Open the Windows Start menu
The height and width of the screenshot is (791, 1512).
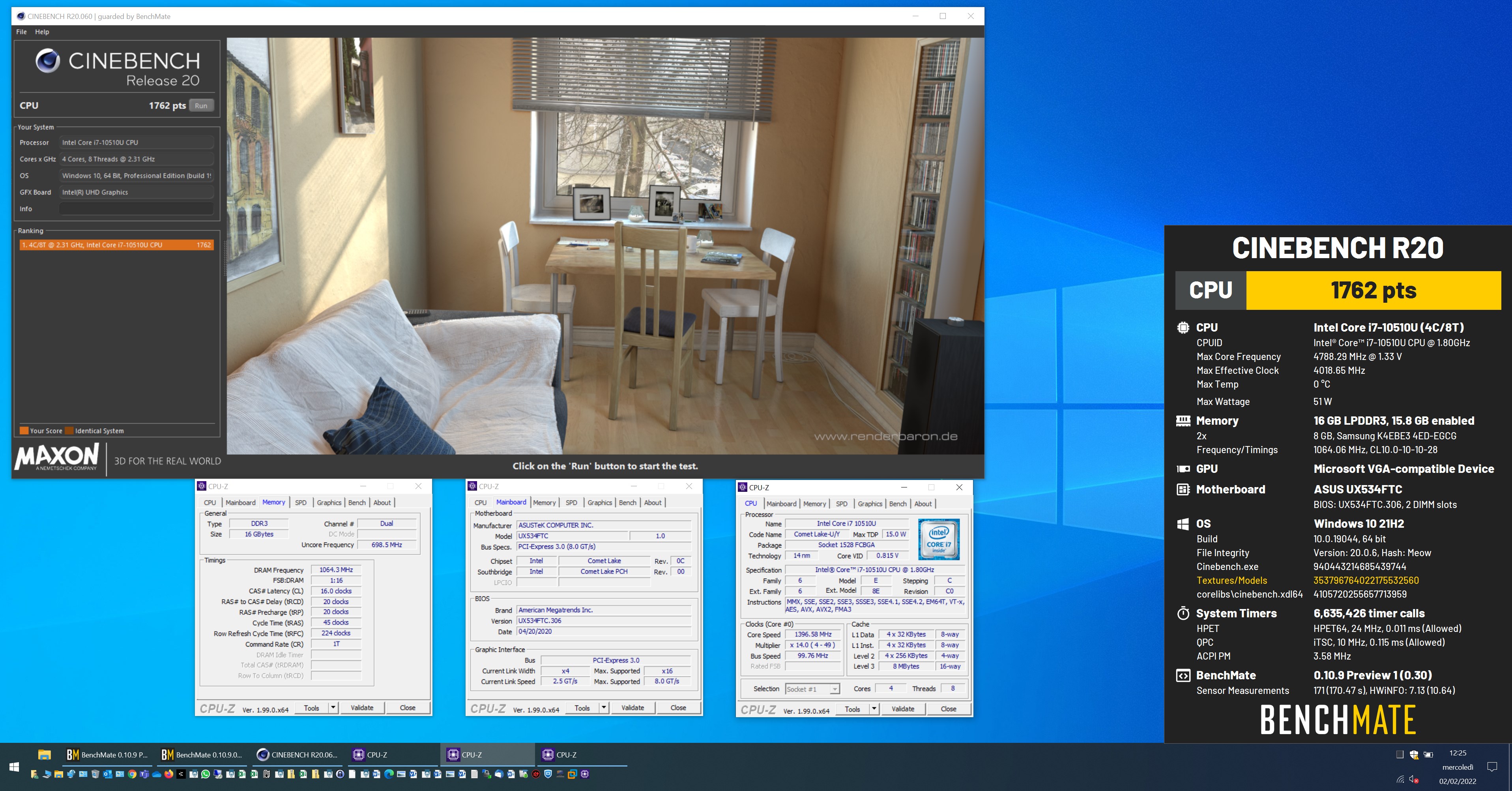coord(14,767)
